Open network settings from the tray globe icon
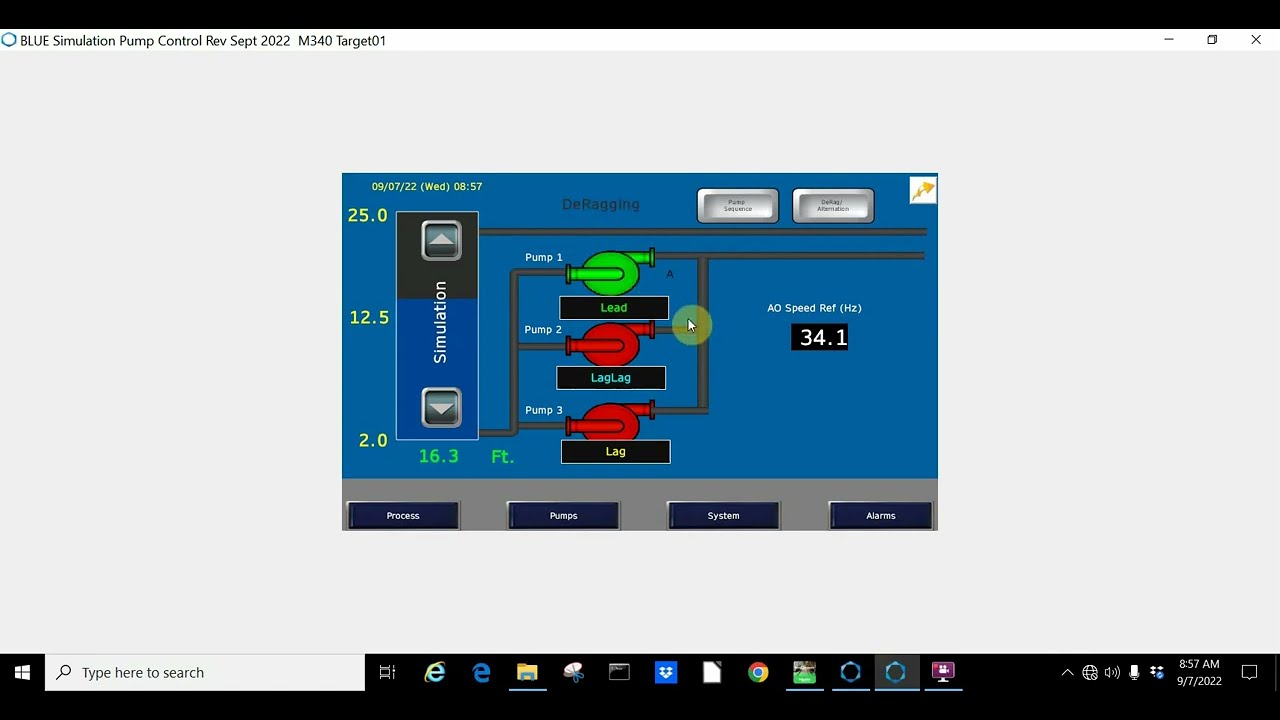This screenshot has width=1280, height=720. (x=1090, y=673)
